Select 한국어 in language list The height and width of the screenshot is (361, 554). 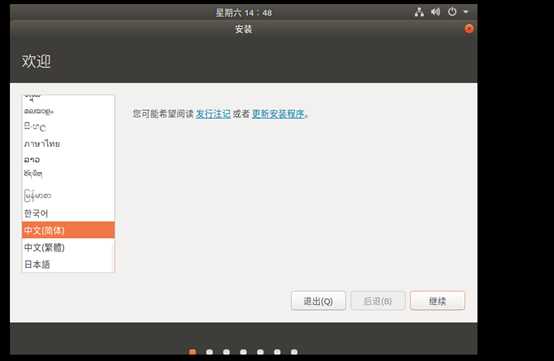(x=68, y=213)
